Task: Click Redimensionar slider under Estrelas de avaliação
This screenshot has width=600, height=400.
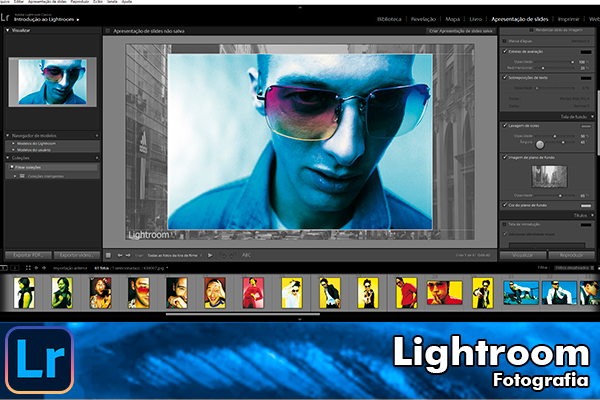Action: click(554, 68)
